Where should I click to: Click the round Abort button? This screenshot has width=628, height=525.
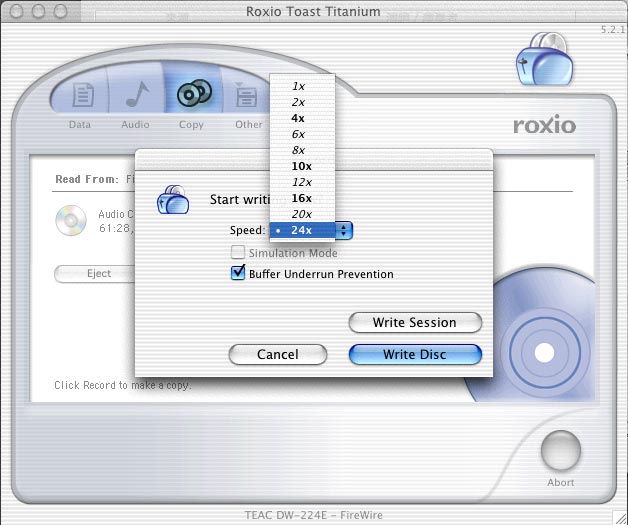click(561, 451)
